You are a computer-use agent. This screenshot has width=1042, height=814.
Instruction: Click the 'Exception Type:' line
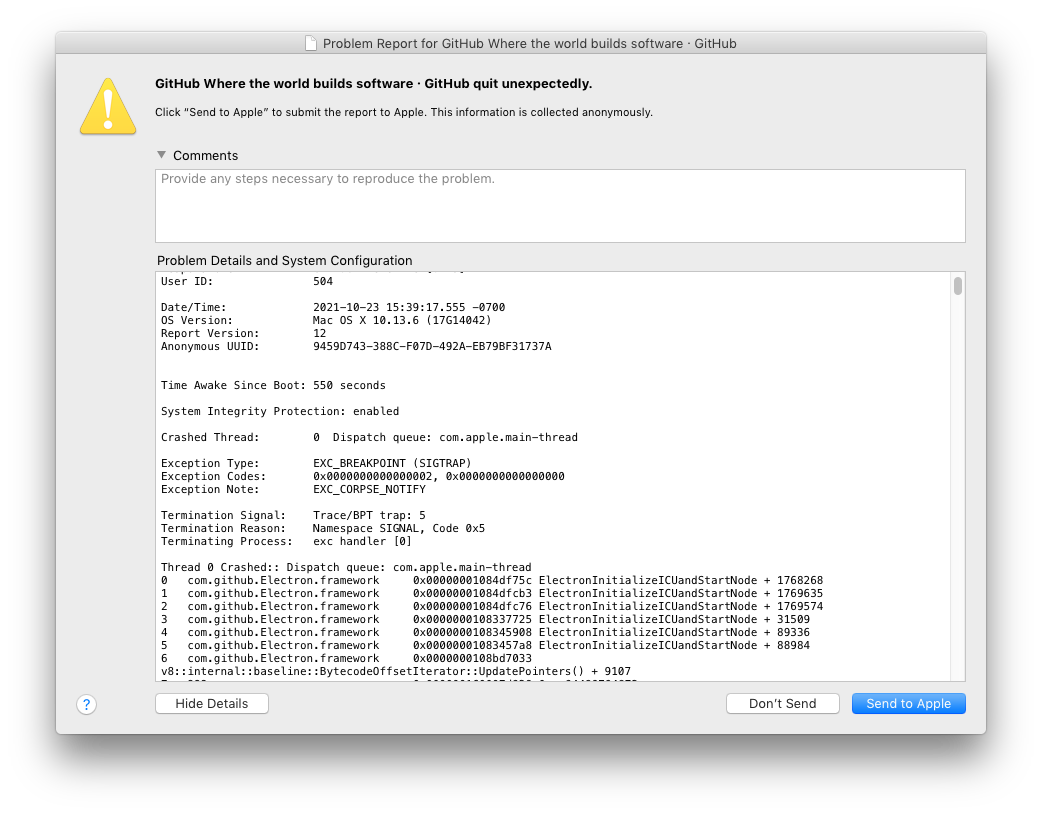(x=316, y=463)
